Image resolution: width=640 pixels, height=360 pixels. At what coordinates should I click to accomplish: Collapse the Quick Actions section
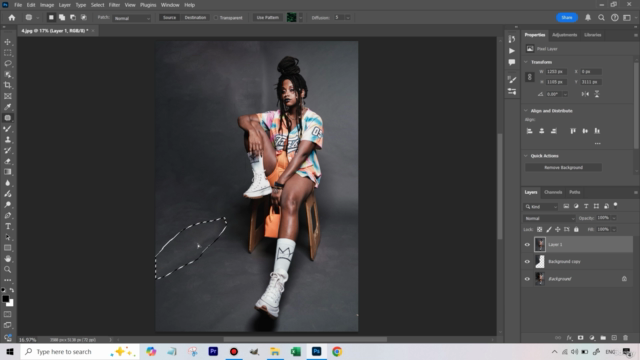tap(526, 156)
